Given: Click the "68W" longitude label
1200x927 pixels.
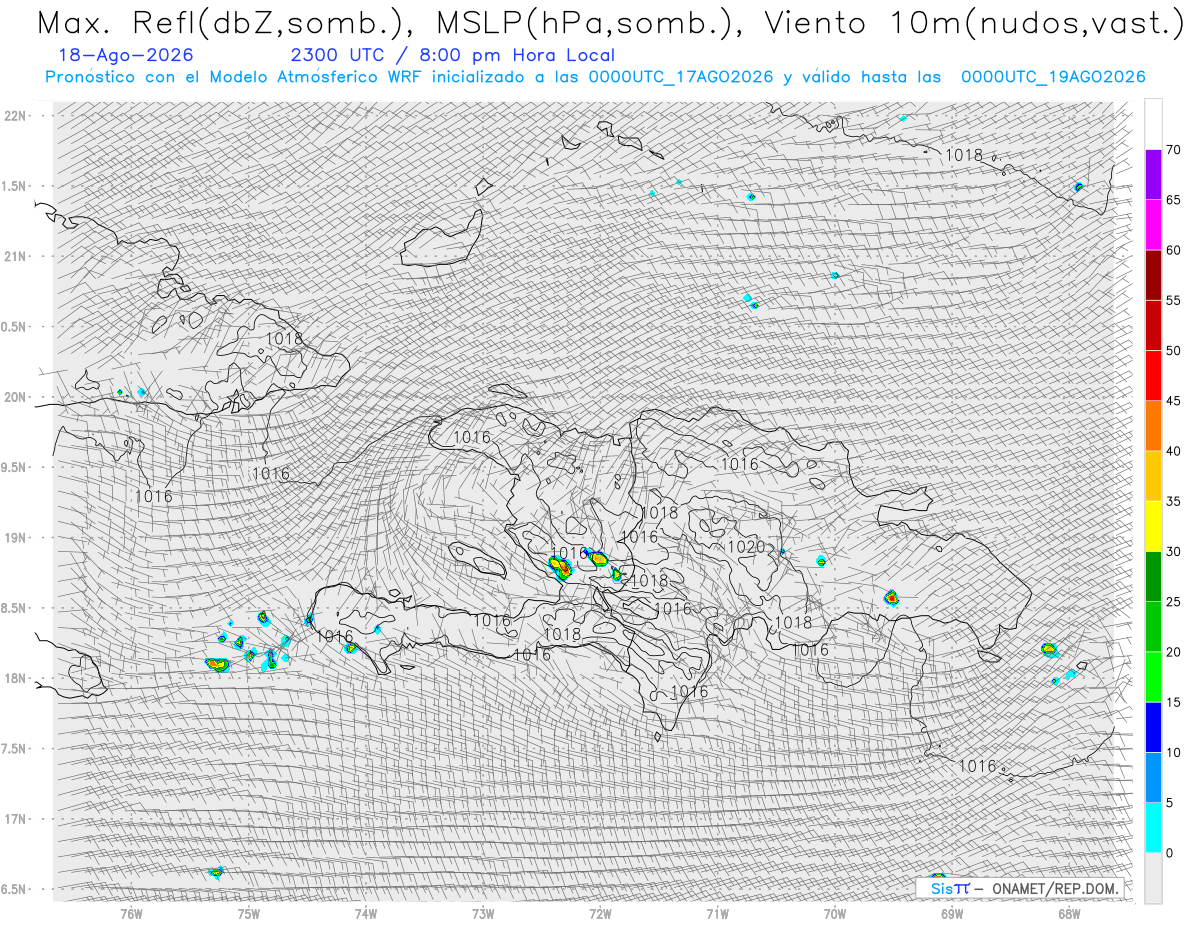Looking at the screenshot, I should point(1069,913).
